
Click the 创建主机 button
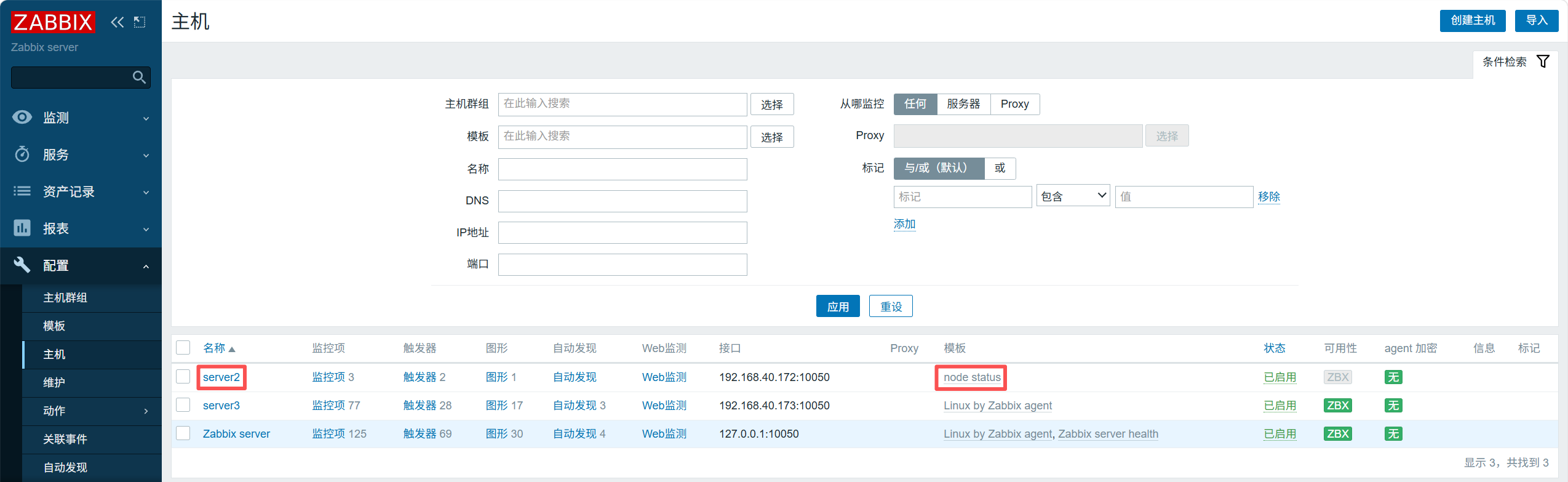(x=1473, y=20)
